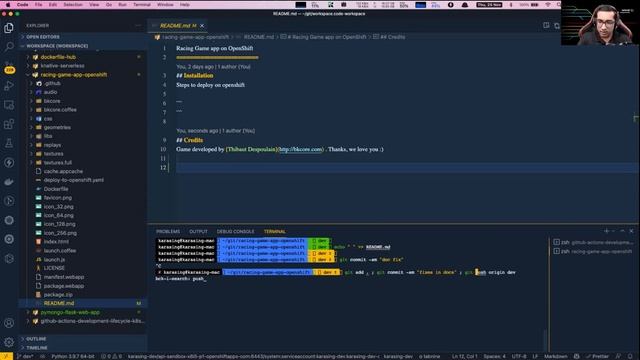
Task: Expand the knative-serverless folder
Action: pos(62,66)
